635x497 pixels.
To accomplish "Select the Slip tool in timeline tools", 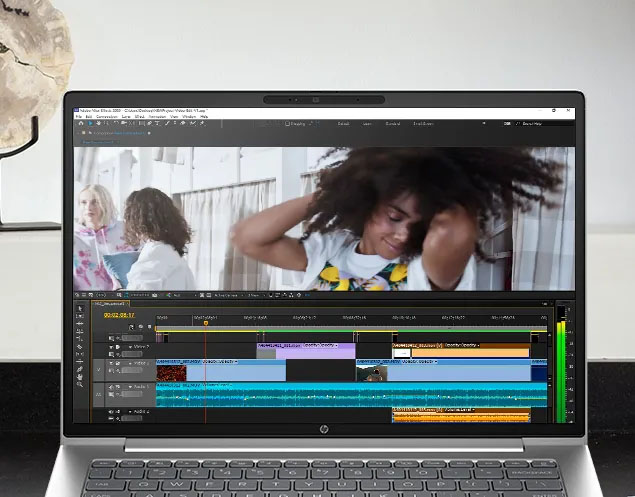I will coord(80,354).
